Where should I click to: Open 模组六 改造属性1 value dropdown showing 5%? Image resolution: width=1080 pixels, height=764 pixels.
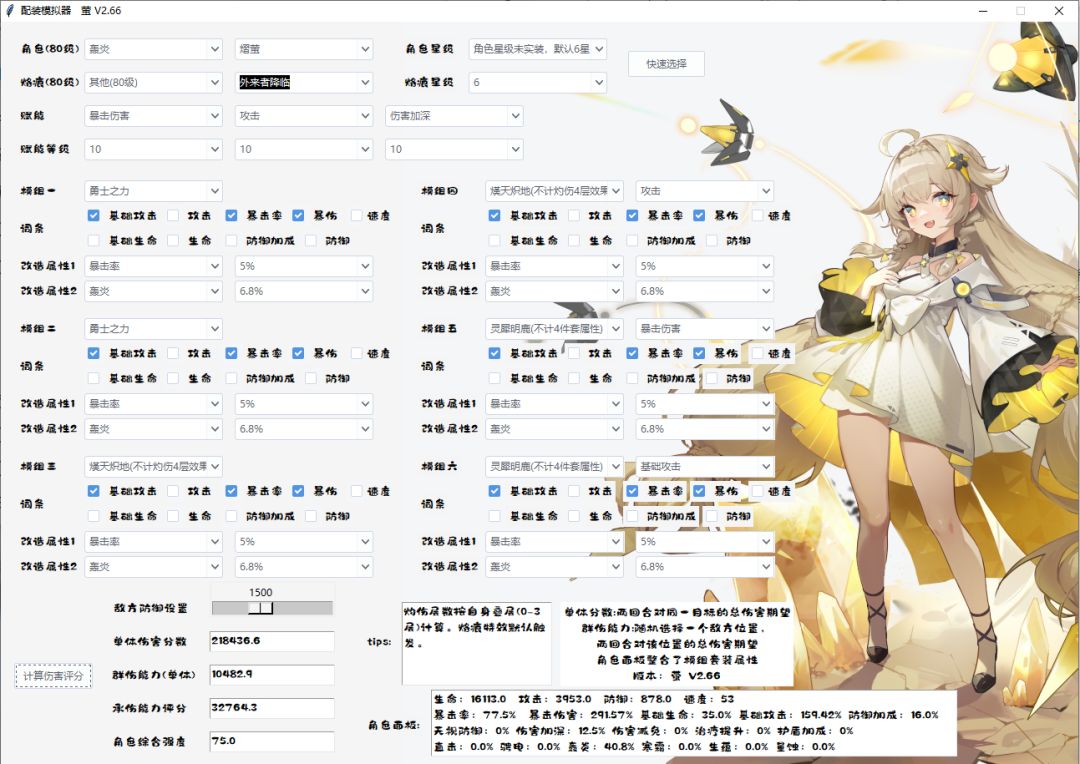tap(705, 541)
